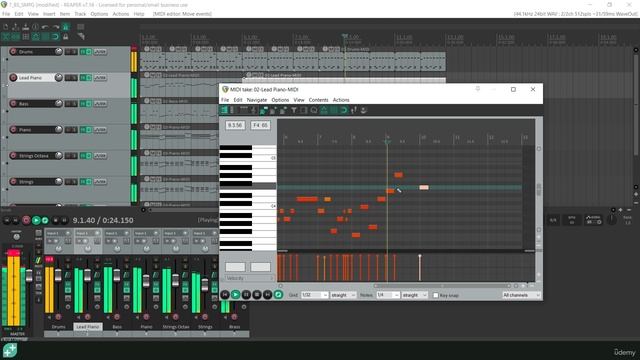Click the filter funnel icon in MIDI editor

[293, 110]
